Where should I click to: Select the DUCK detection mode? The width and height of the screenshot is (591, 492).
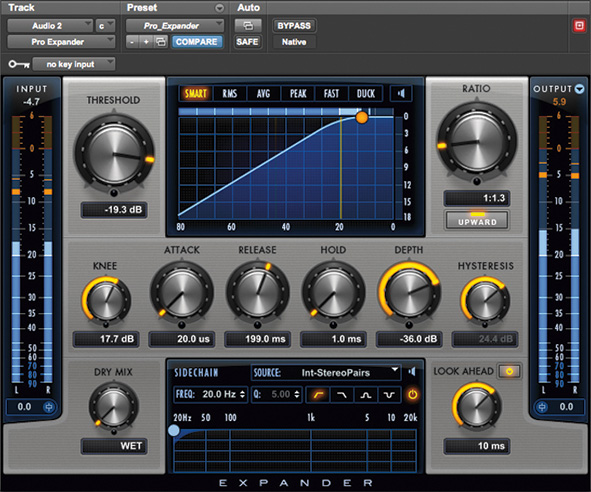coord(366,93)
